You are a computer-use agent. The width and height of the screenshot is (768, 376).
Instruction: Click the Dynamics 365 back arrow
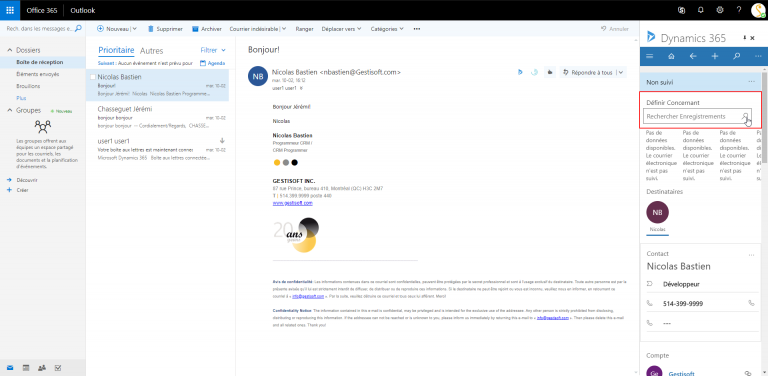[693, 56]
